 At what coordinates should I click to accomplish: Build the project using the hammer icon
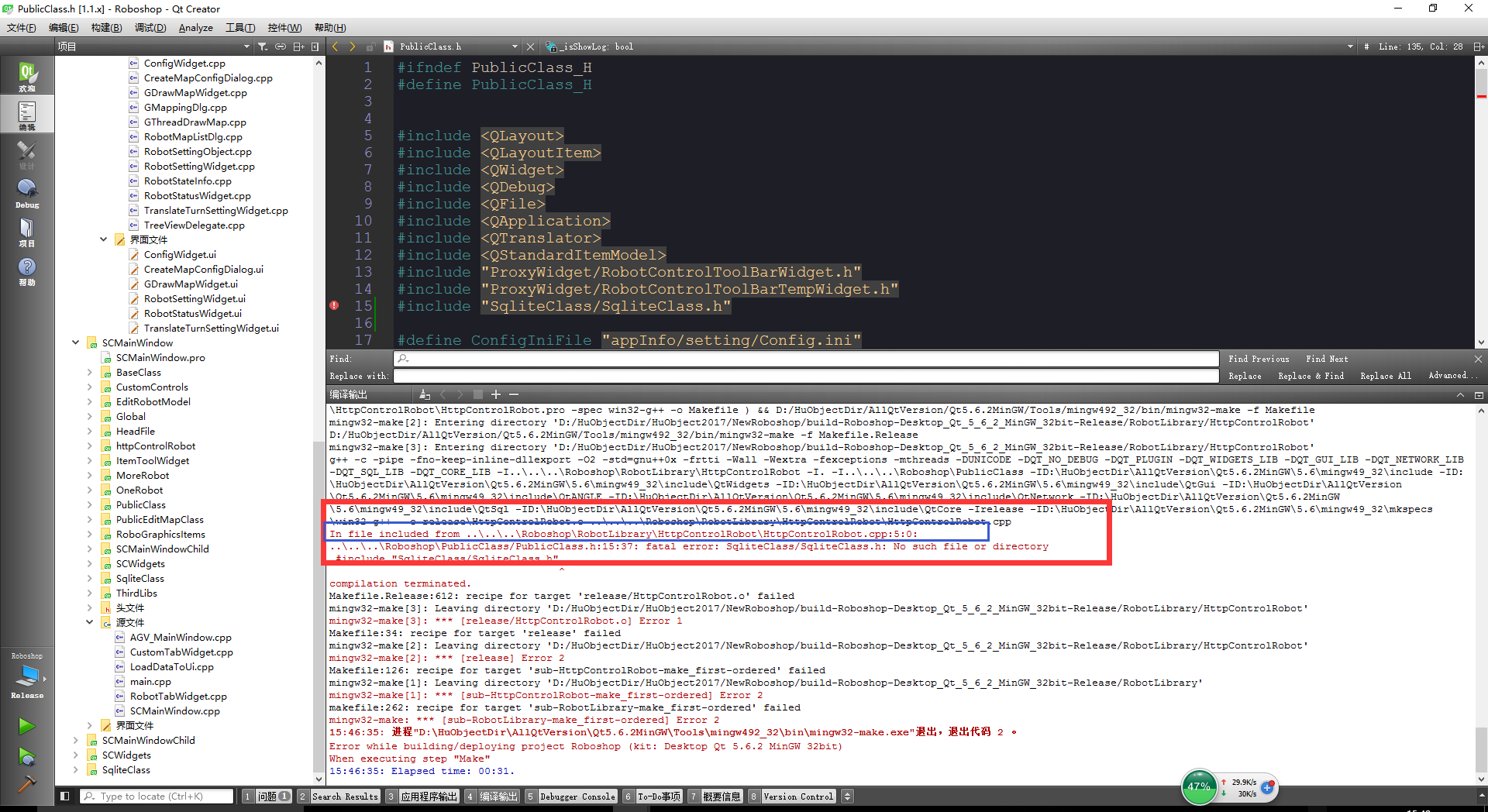pos(27,785)
